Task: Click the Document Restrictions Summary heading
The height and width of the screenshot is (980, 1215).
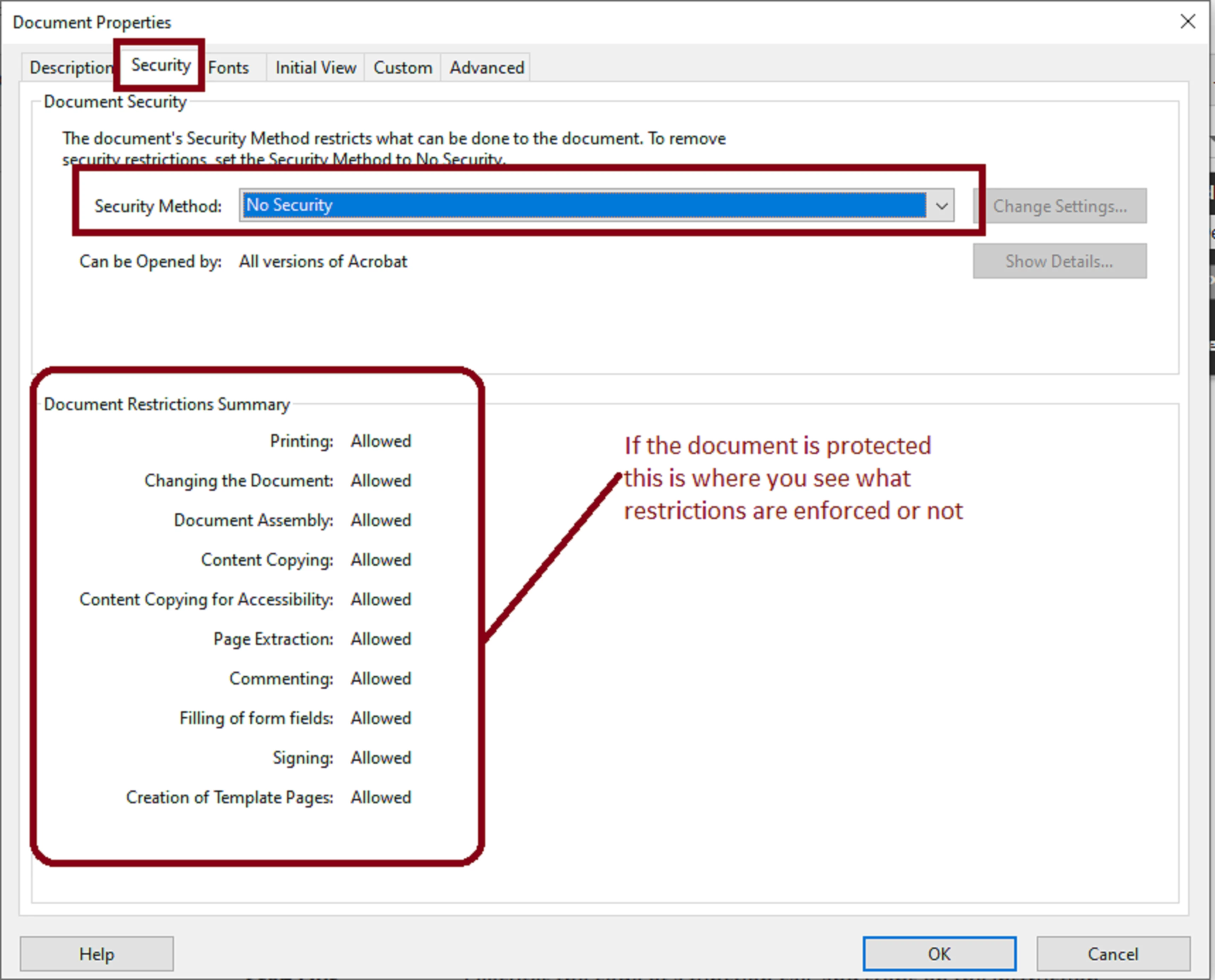Action: (167, 404)
